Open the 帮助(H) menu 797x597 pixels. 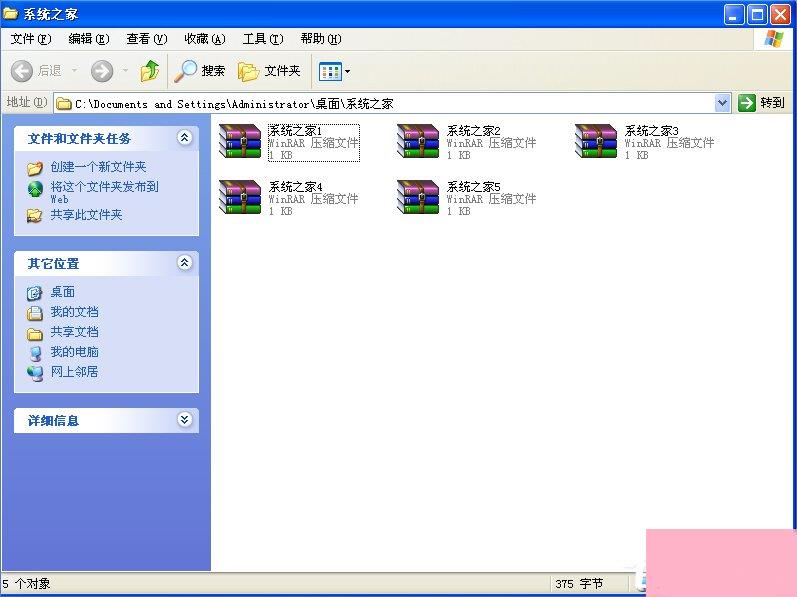tap(321, 39)
